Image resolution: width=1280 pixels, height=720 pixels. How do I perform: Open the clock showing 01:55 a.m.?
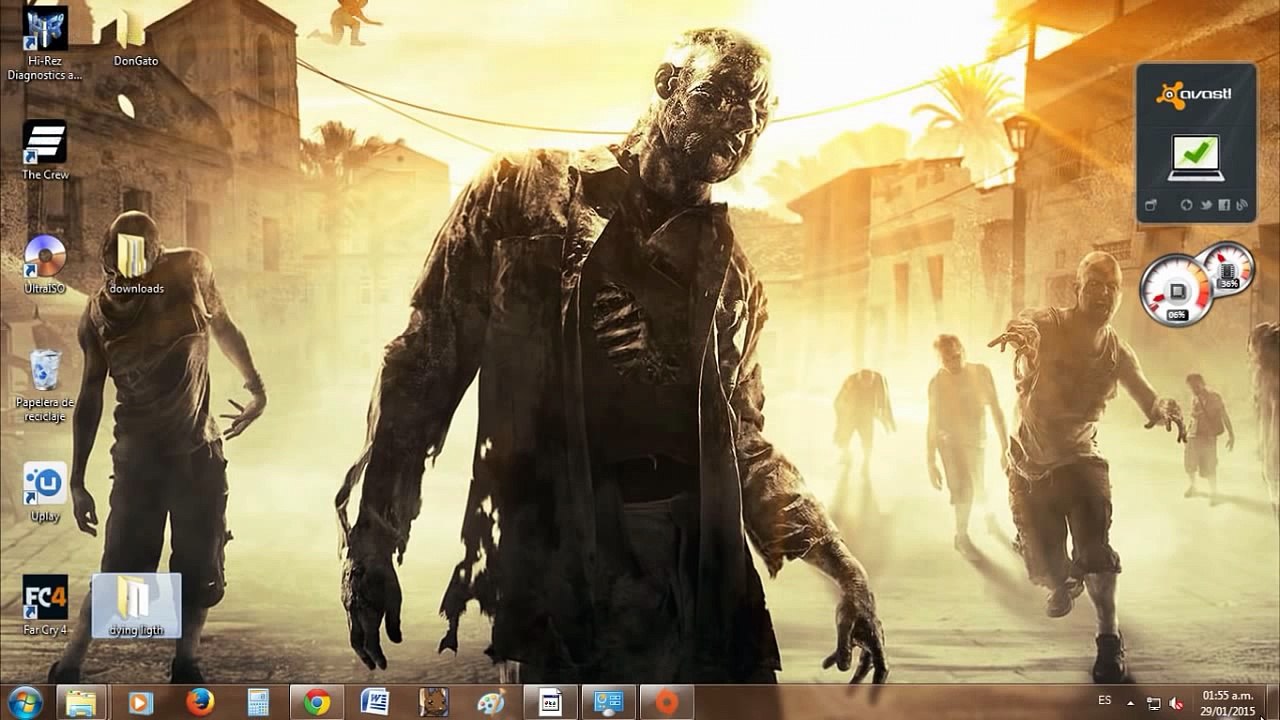click(x=1228, y=703)
